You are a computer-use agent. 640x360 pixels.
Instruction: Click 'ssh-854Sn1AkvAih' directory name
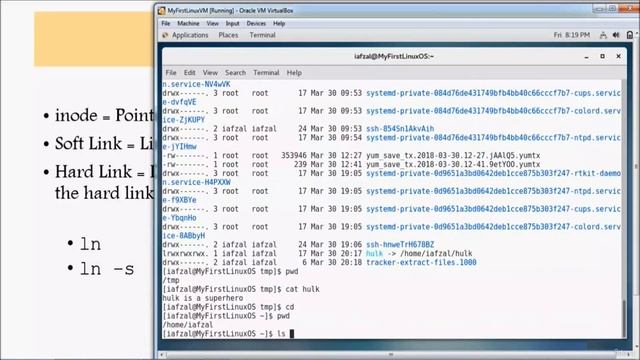(x=400, y=129)
